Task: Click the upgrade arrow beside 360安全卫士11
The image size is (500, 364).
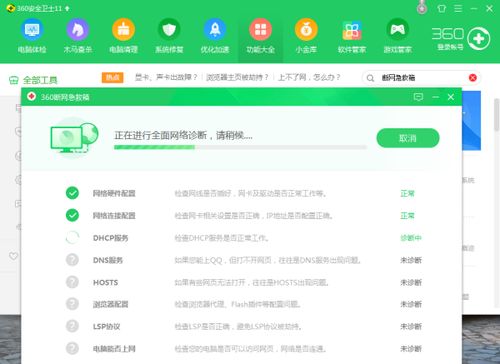Action: point(67,8)
